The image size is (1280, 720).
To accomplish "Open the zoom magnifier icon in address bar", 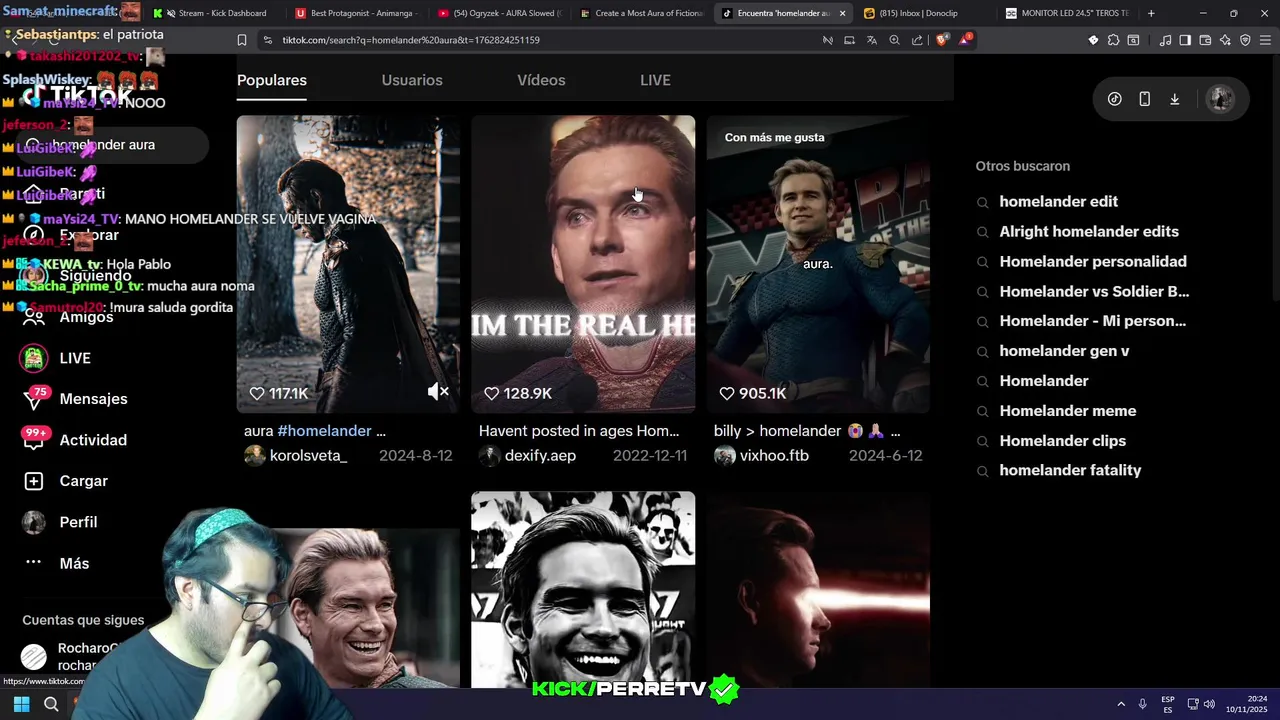I will (x=894, y=40).
